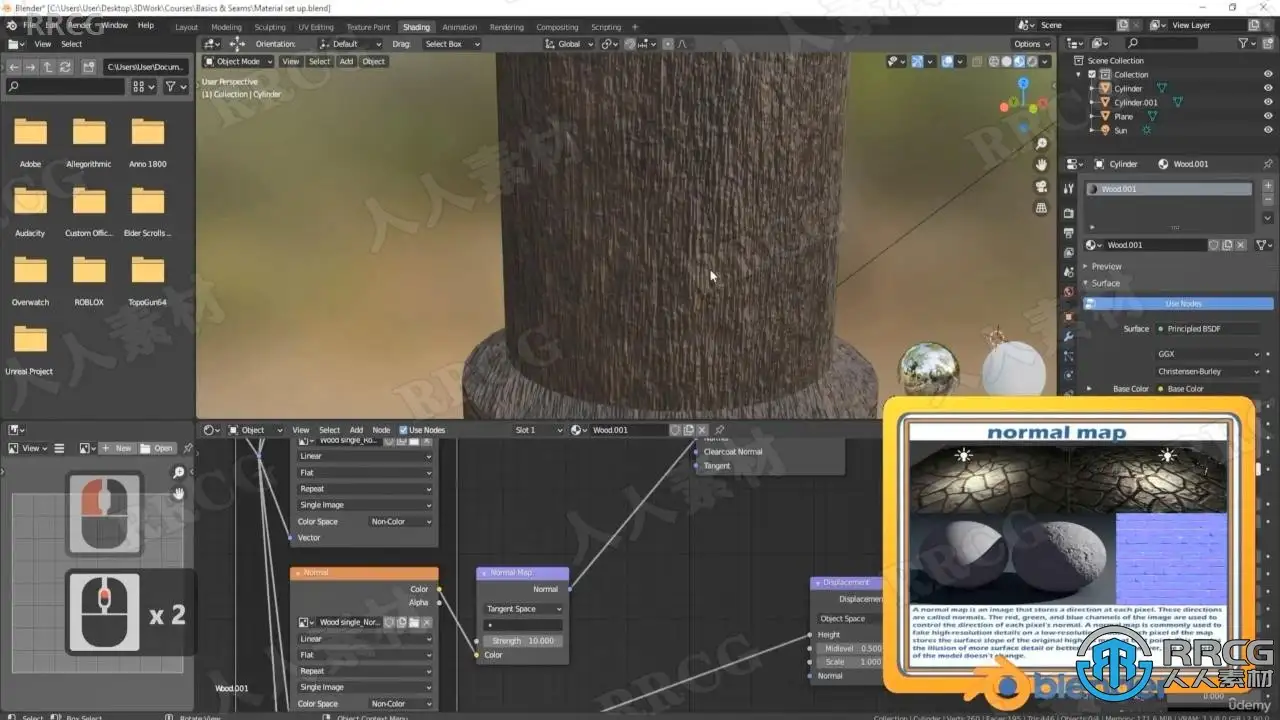Toggle visibility of the Sun object
Image resolution: width=1280 pixels, height=720 pixels.
(1268, 130)
